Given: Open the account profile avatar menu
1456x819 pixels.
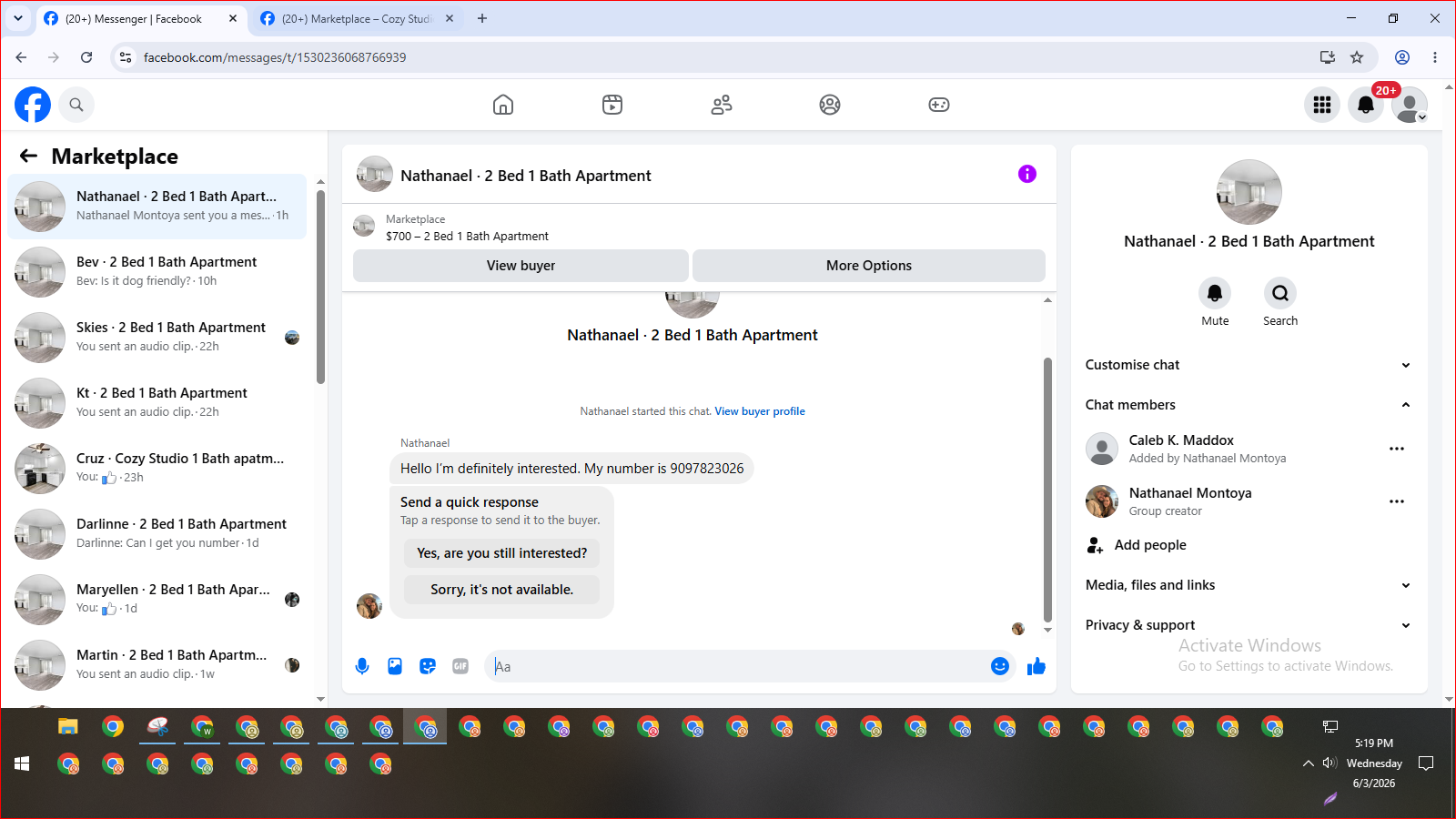Looking at the screenshot, I should click(x=1410, y=105).
